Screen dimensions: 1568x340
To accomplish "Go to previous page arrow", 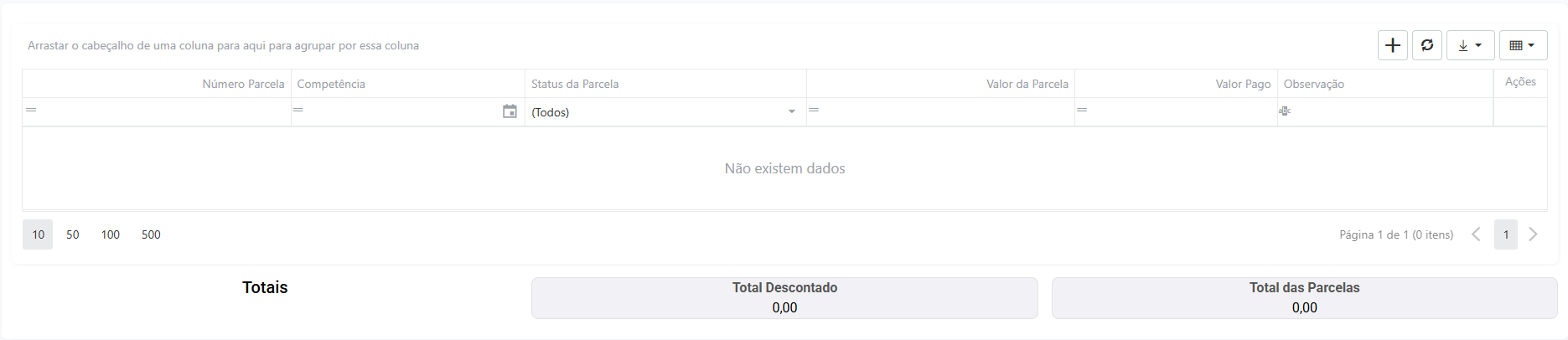I will tap(1477, 234).
